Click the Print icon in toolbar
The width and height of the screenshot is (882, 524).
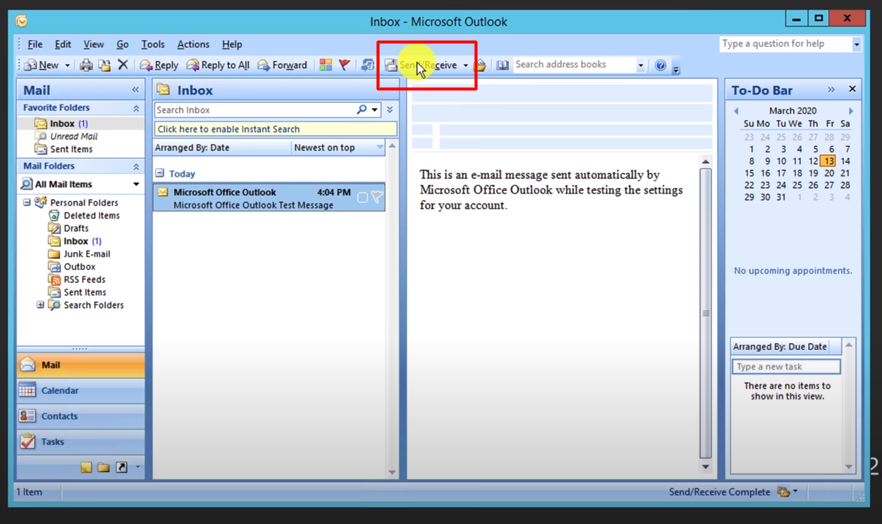86,65
